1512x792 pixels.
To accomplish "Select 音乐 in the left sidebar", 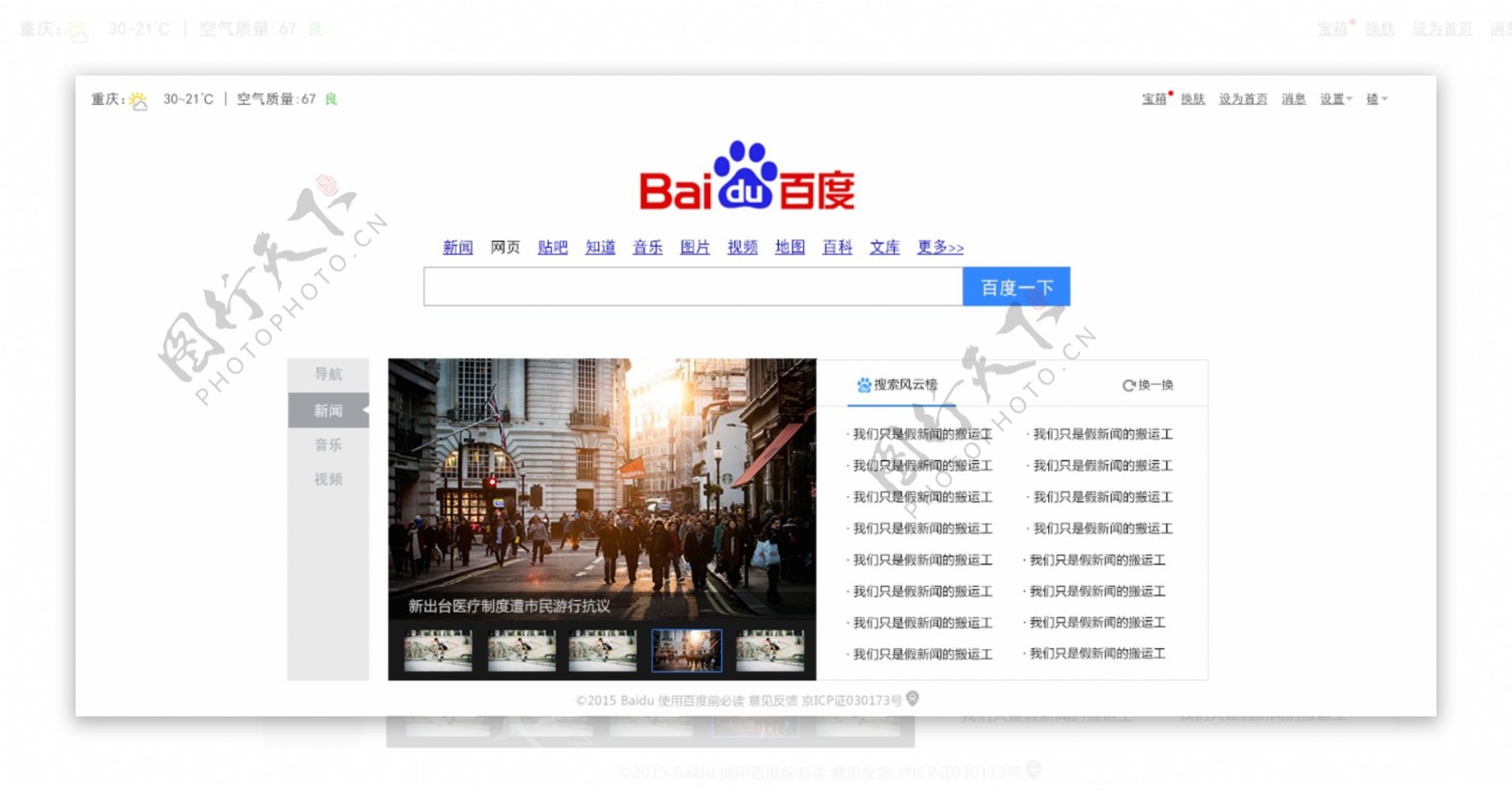I will (x=328, y=445).
